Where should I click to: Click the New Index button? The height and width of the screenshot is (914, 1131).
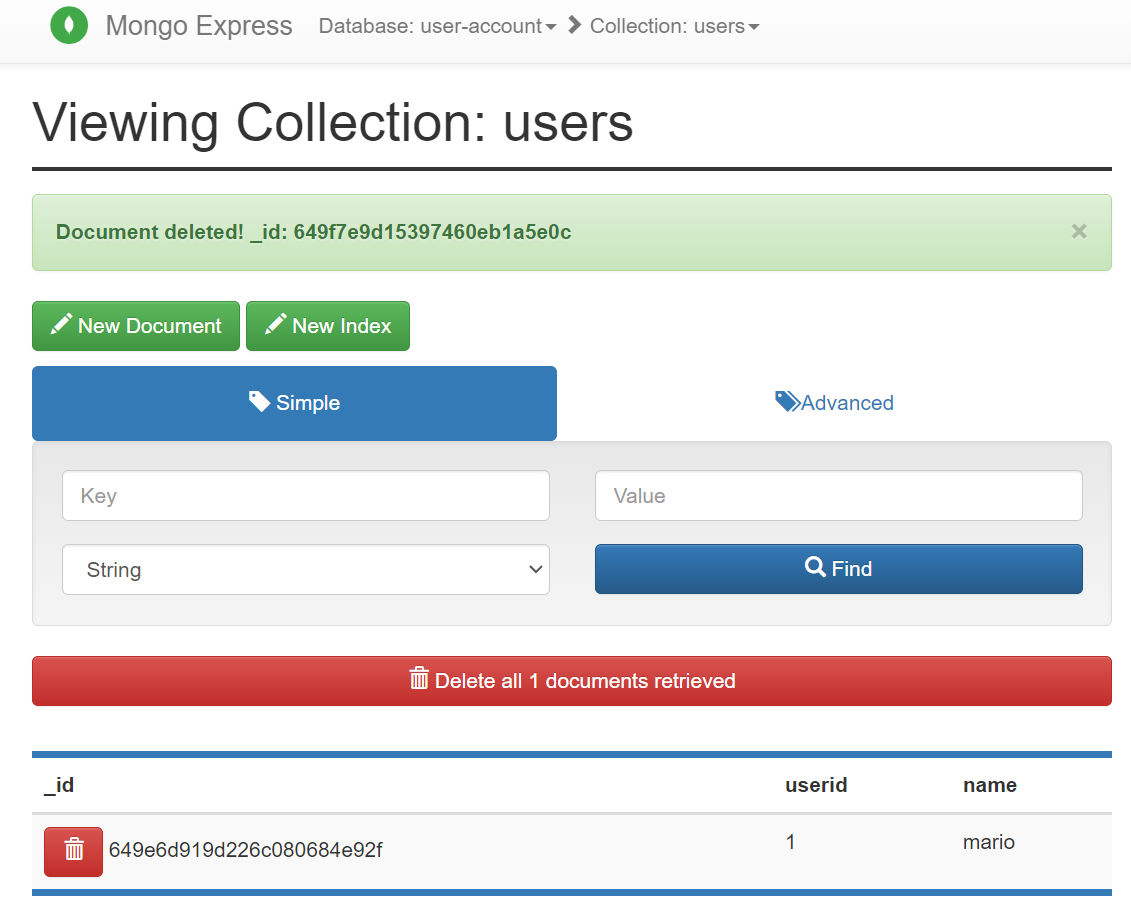(327, 326)
